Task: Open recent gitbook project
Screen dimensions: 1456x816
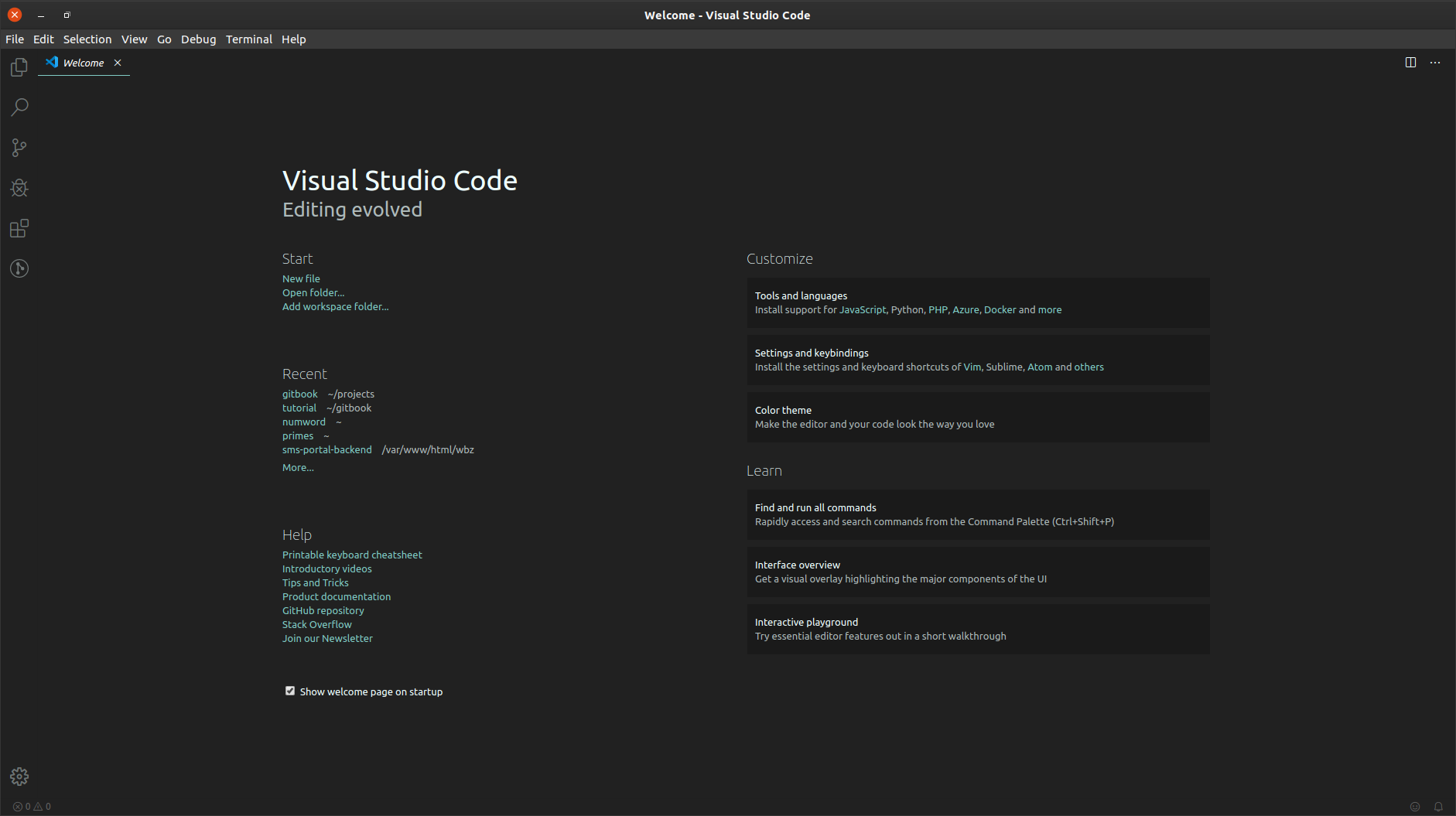Action: pos(300,394)
